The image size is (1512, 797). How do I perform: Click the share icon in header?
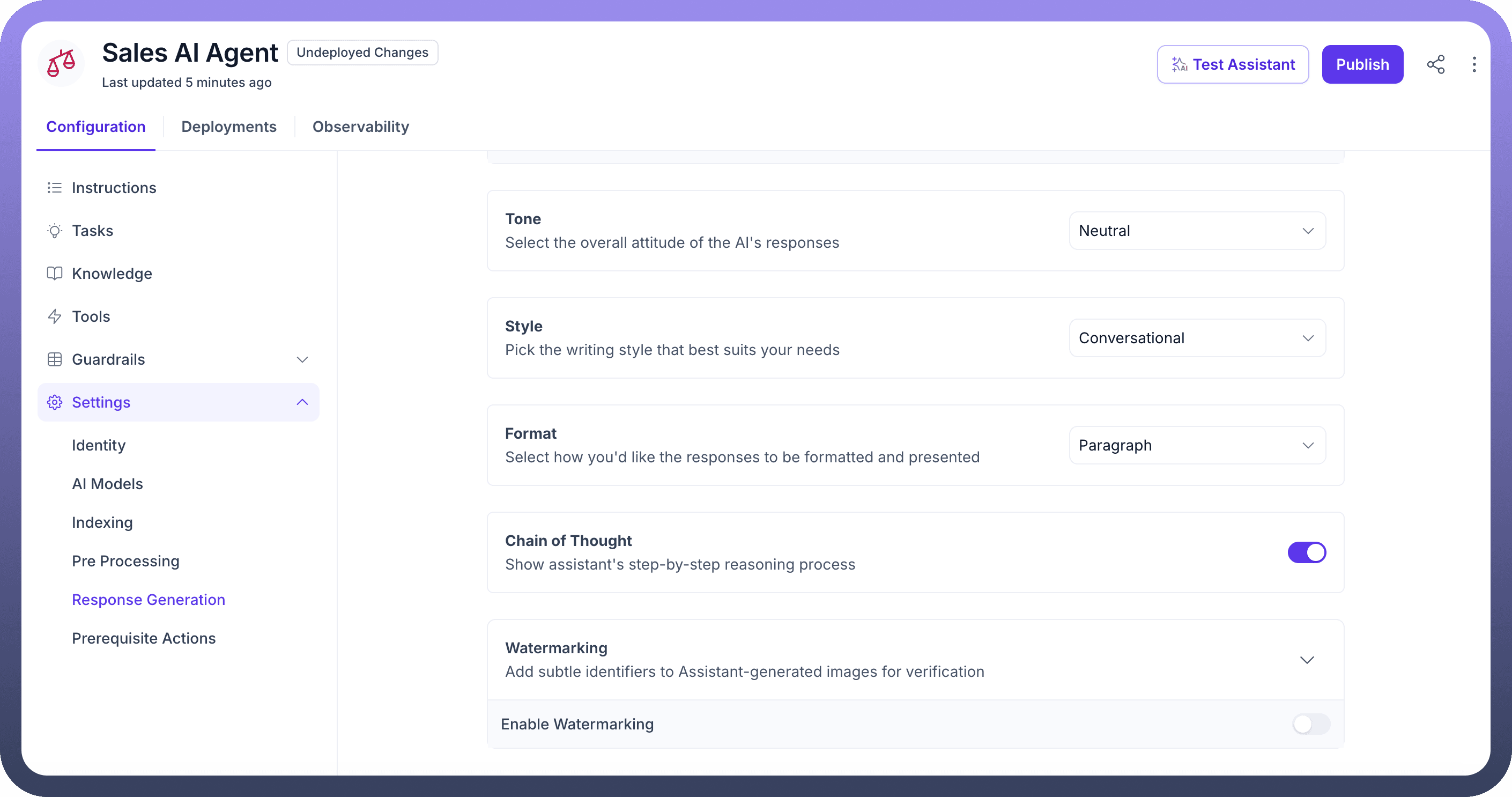click(x=1435, y=64)
